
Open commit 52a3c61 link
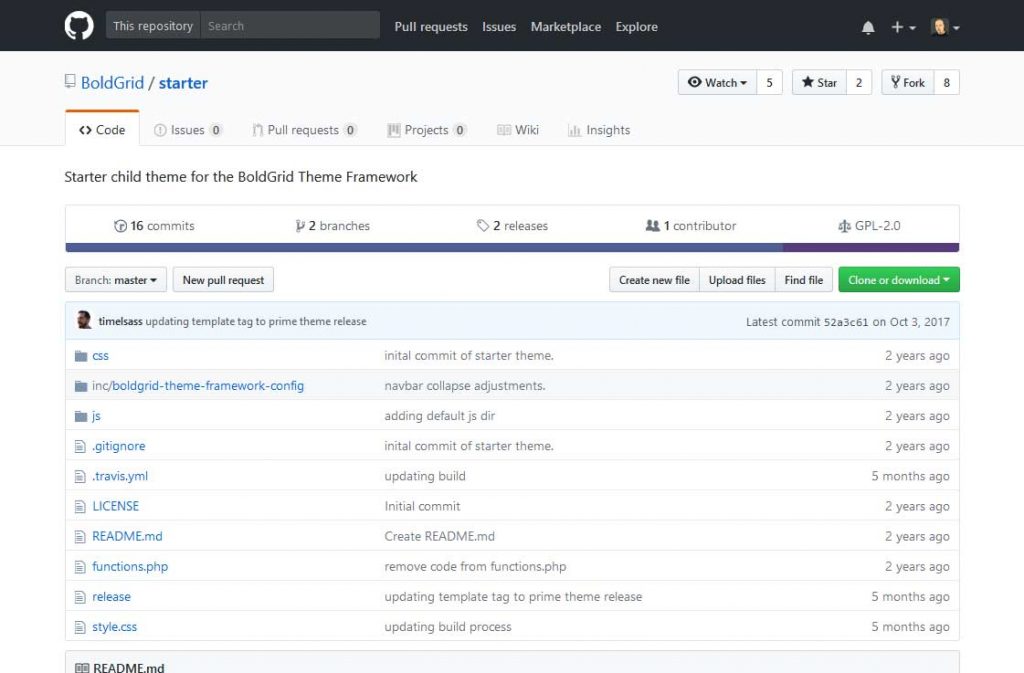click(x=846, y=322)
